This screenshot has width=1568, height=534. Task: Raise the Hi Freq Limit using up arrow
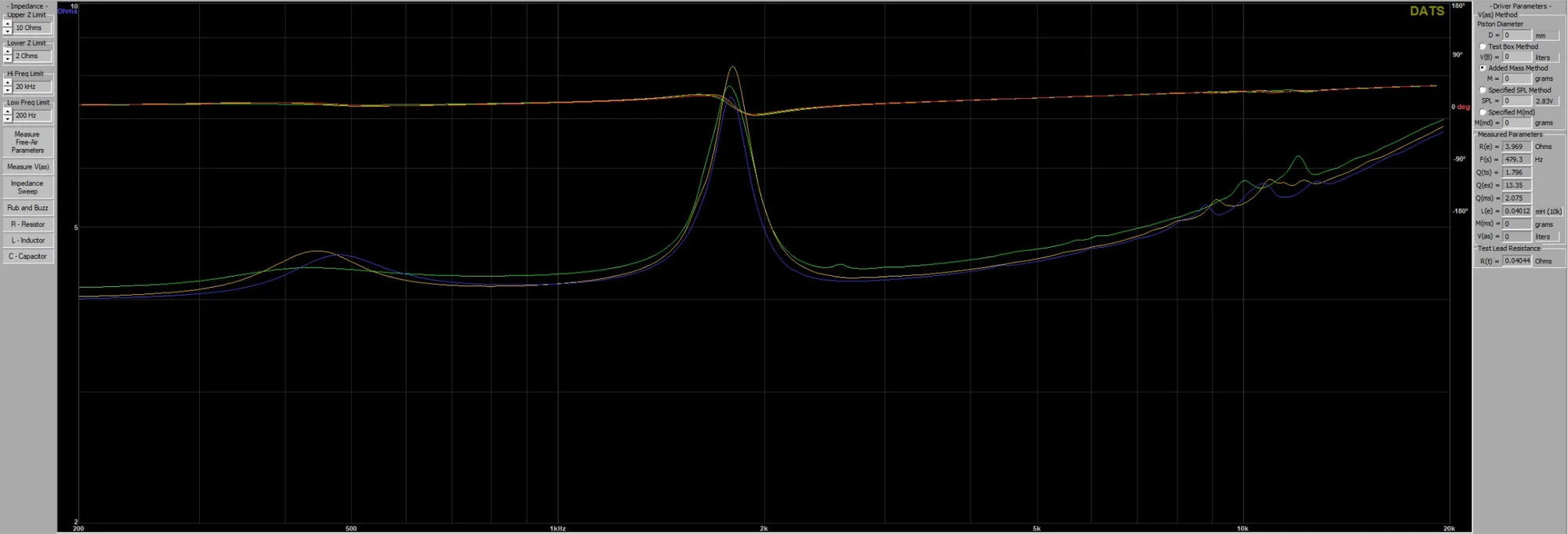coord(8,82)
